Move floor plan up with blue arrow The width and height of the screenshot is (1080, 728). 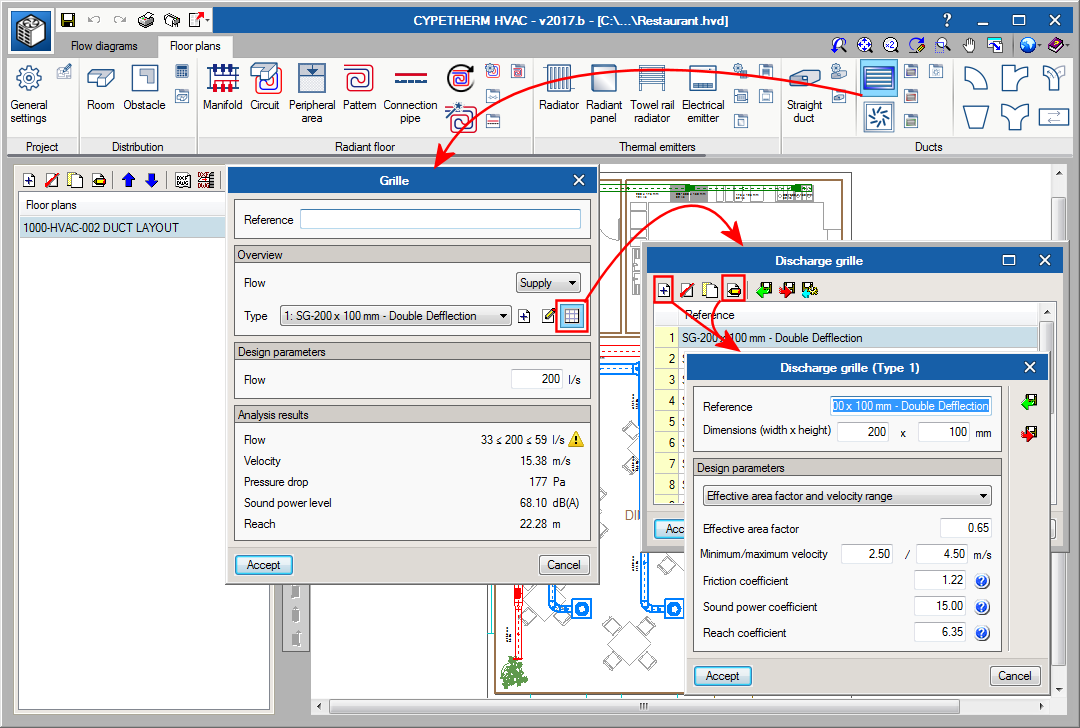click(x=128, y=181)
